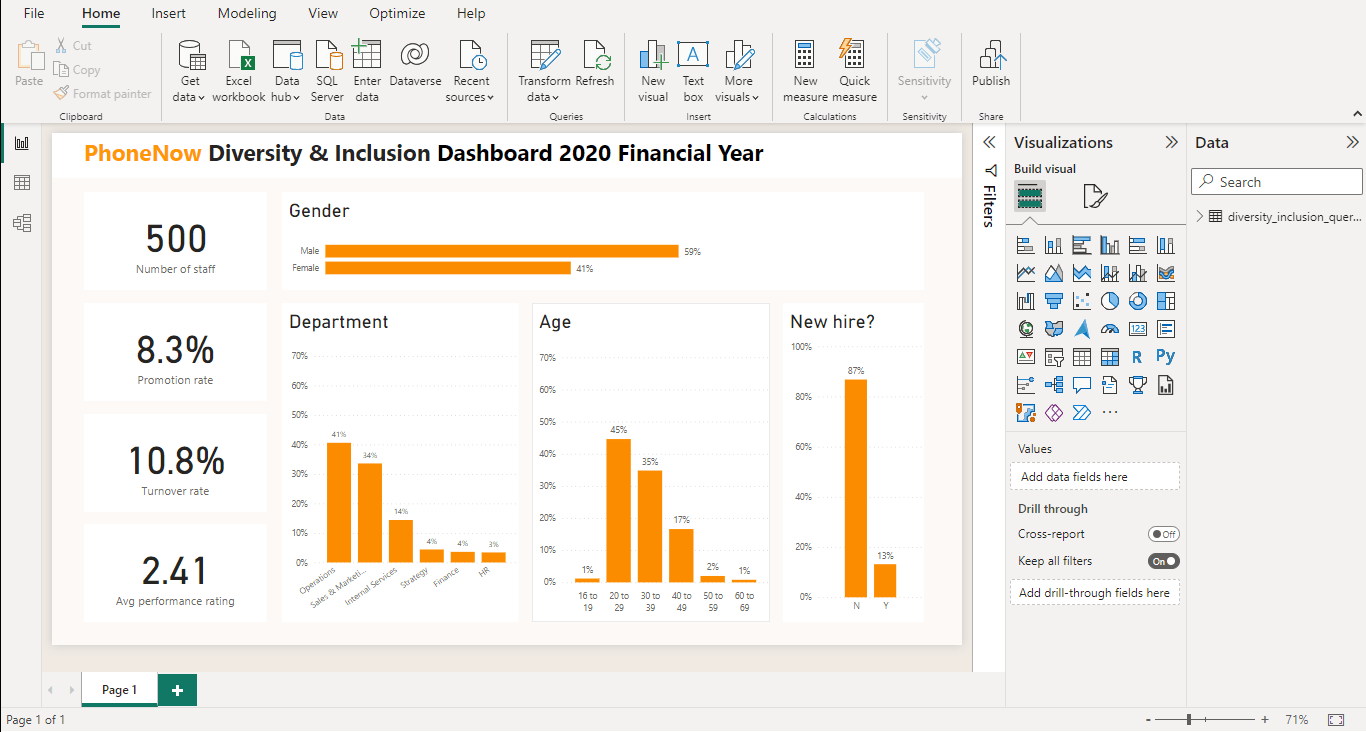1366x732 pixels.
Task: Open the Modeling ribbon tab
Action: [x=247, y=13]
